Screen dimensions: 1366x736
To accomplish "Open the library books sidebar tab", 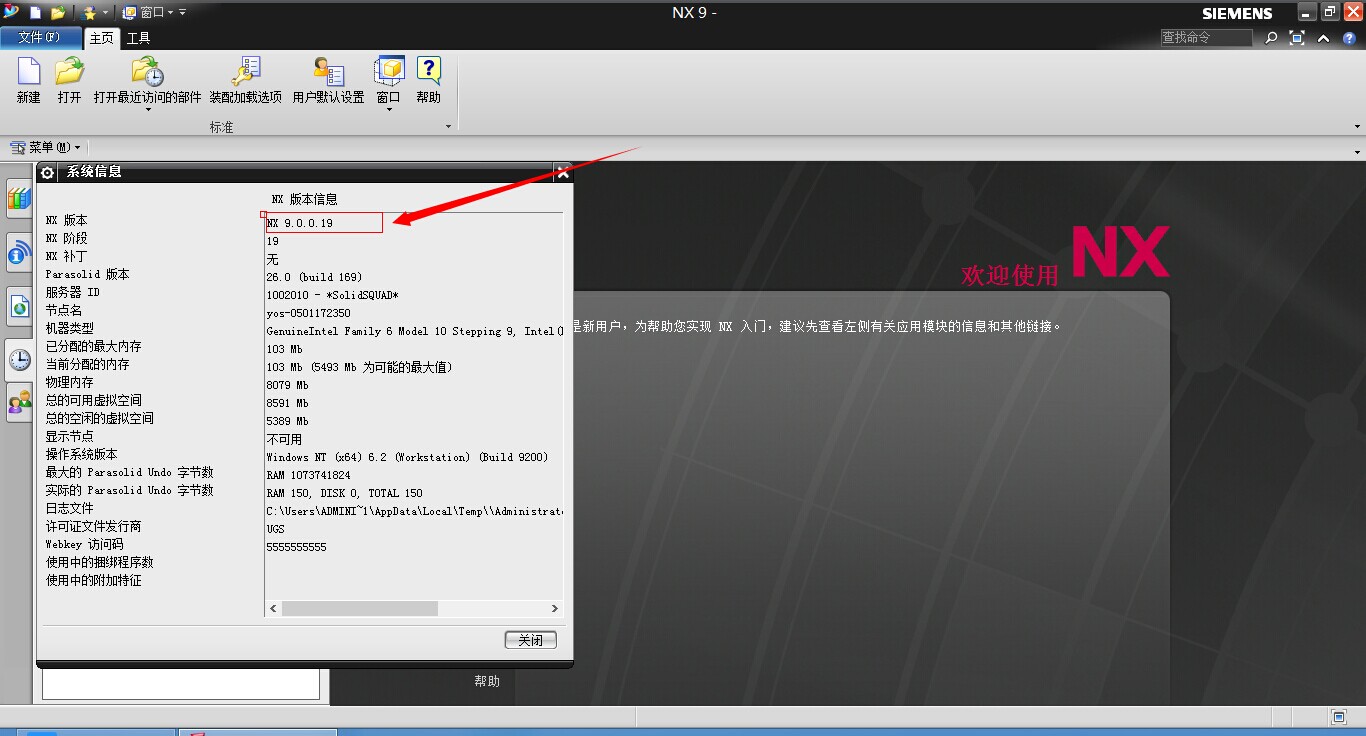I will click(19, 198).
